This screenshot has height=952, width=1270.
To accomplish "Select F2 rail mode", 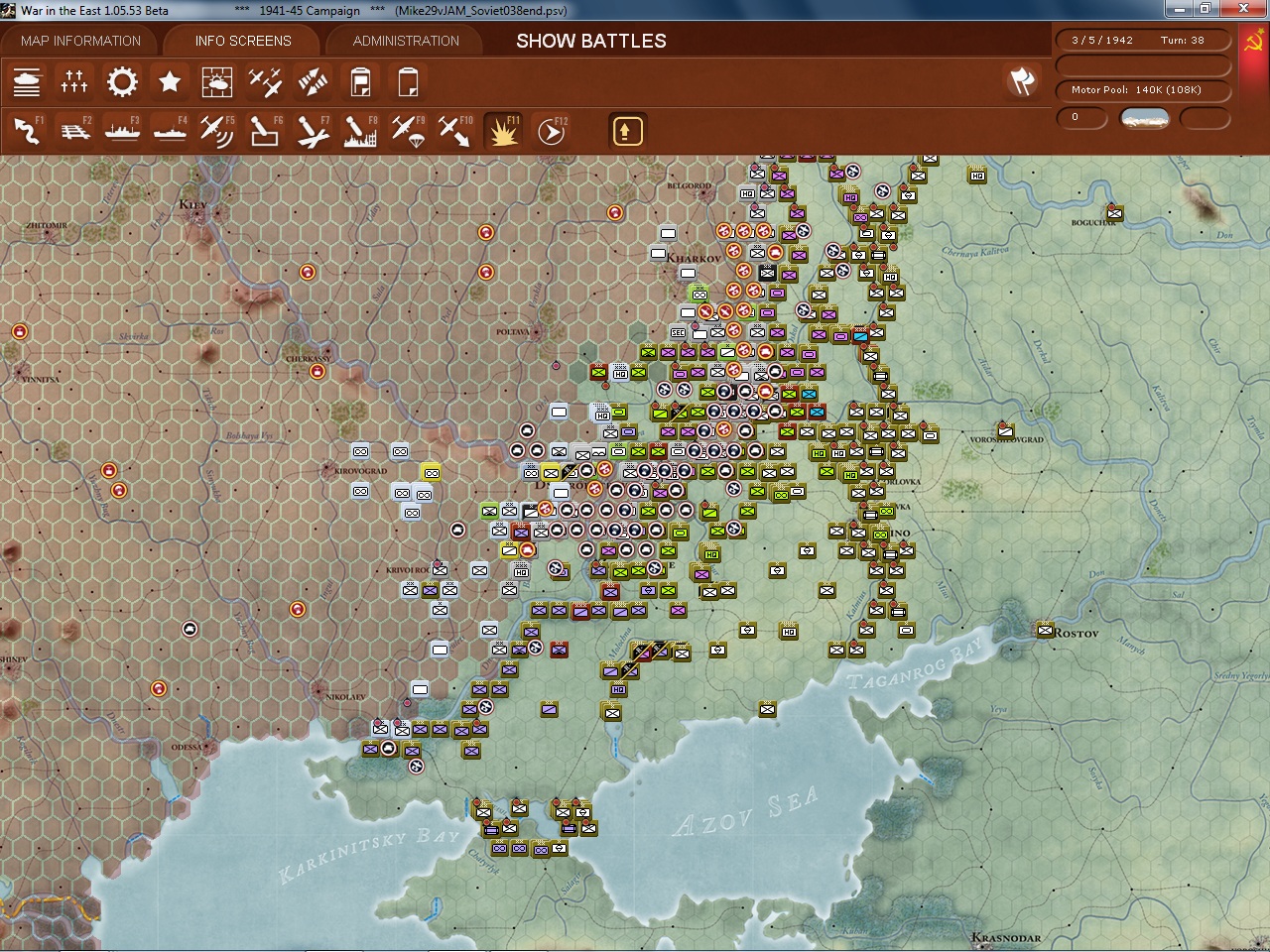I will point(74,131).
